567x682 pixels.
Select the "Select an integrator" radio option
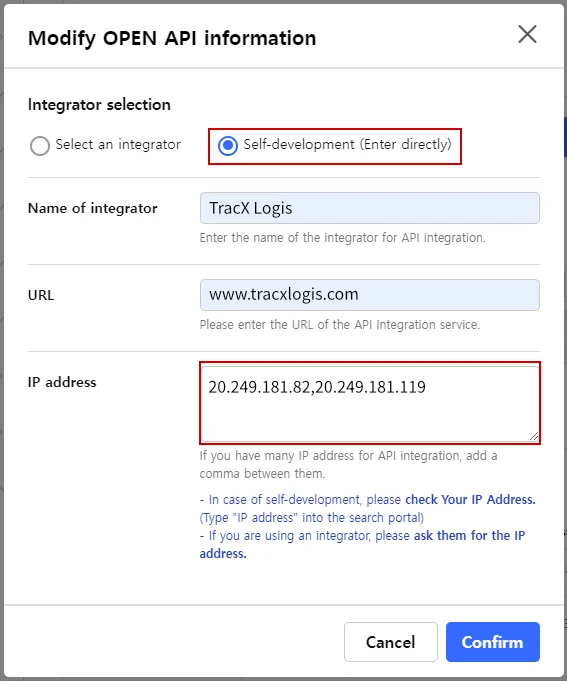pyautogui.click(x=40, y=145)
